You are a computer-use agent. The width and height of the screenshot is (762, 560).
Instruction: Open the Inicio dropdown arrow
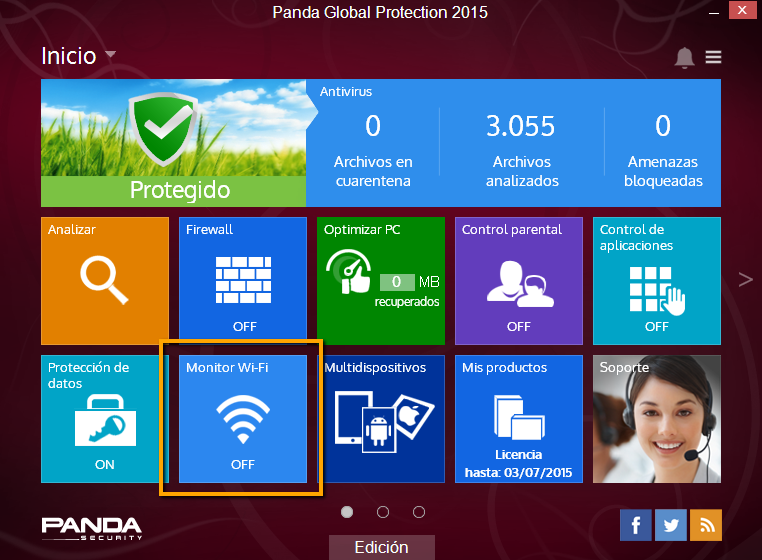pyautogui.click(x=111, y=54)
